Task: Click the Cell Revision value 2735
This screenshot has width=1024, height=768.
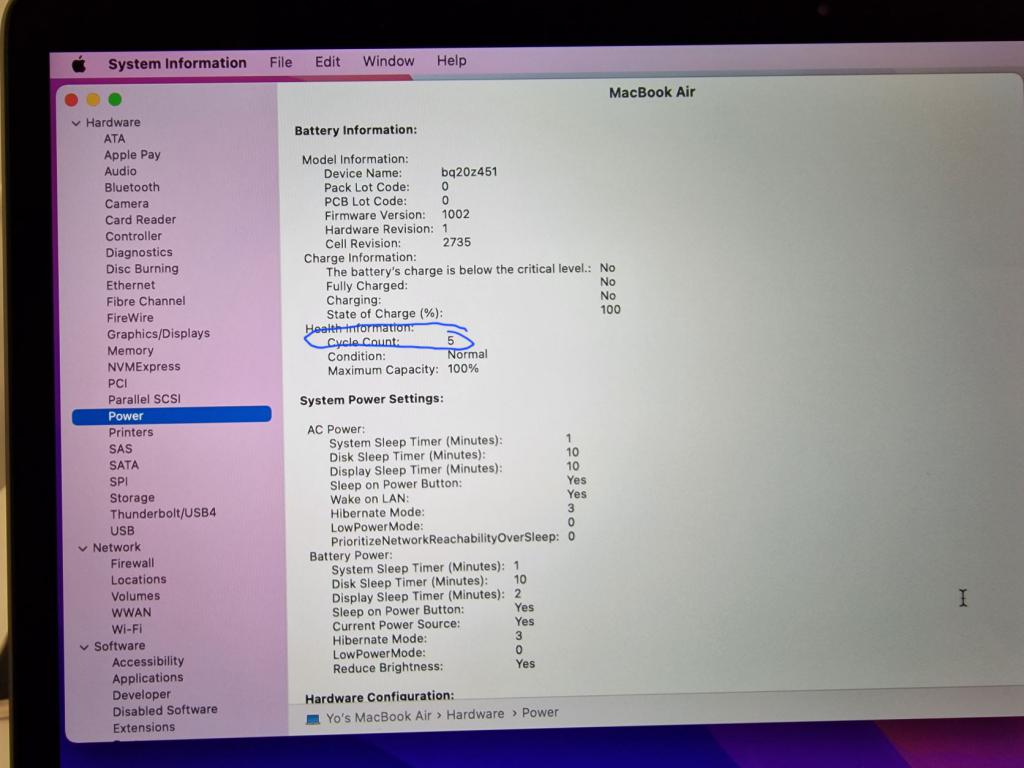Action: [x=456, y=242]
